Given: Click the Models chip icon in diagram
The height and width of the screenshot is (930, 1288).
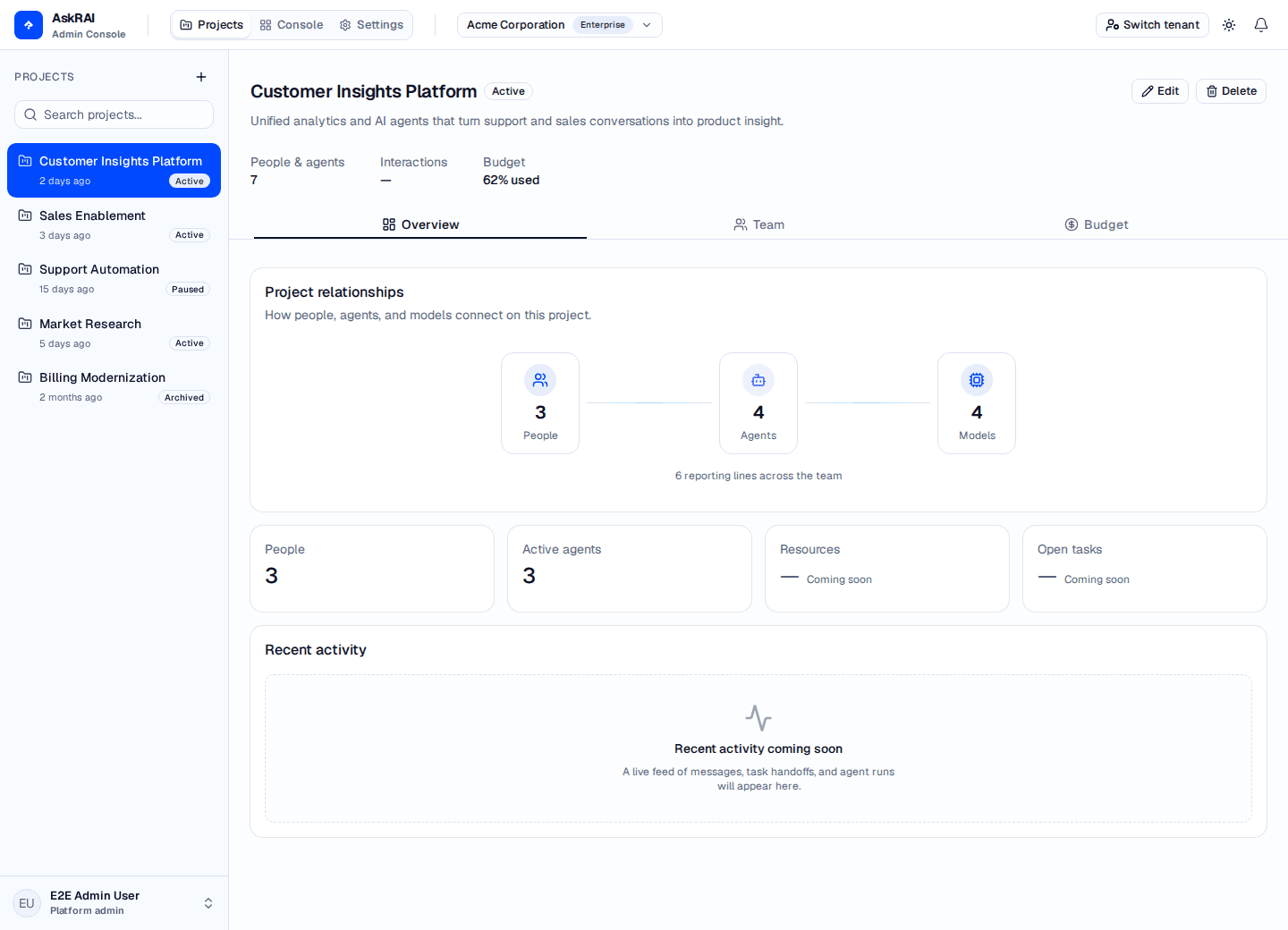Looking at the screenshot, I should click(977, 380).
